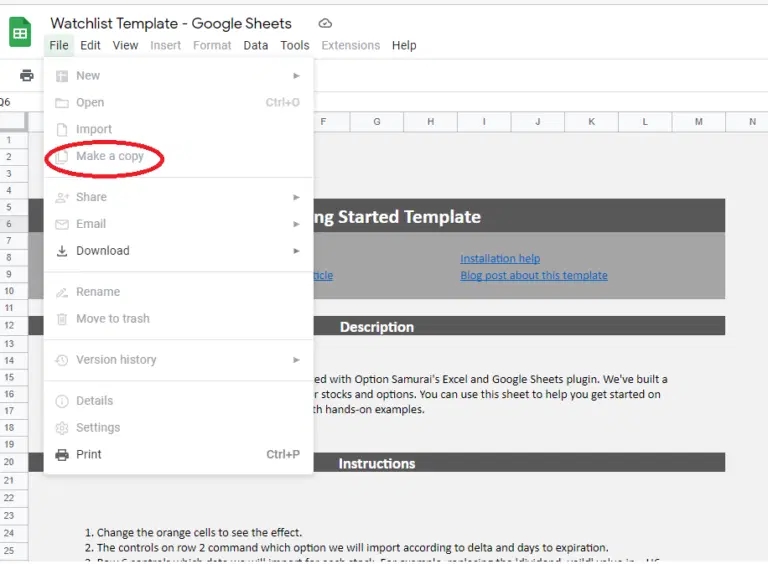The width and height of the screenshot is (768, 564).
Task: Rename the Watchlist Template document title
Action: click(171, 23)
